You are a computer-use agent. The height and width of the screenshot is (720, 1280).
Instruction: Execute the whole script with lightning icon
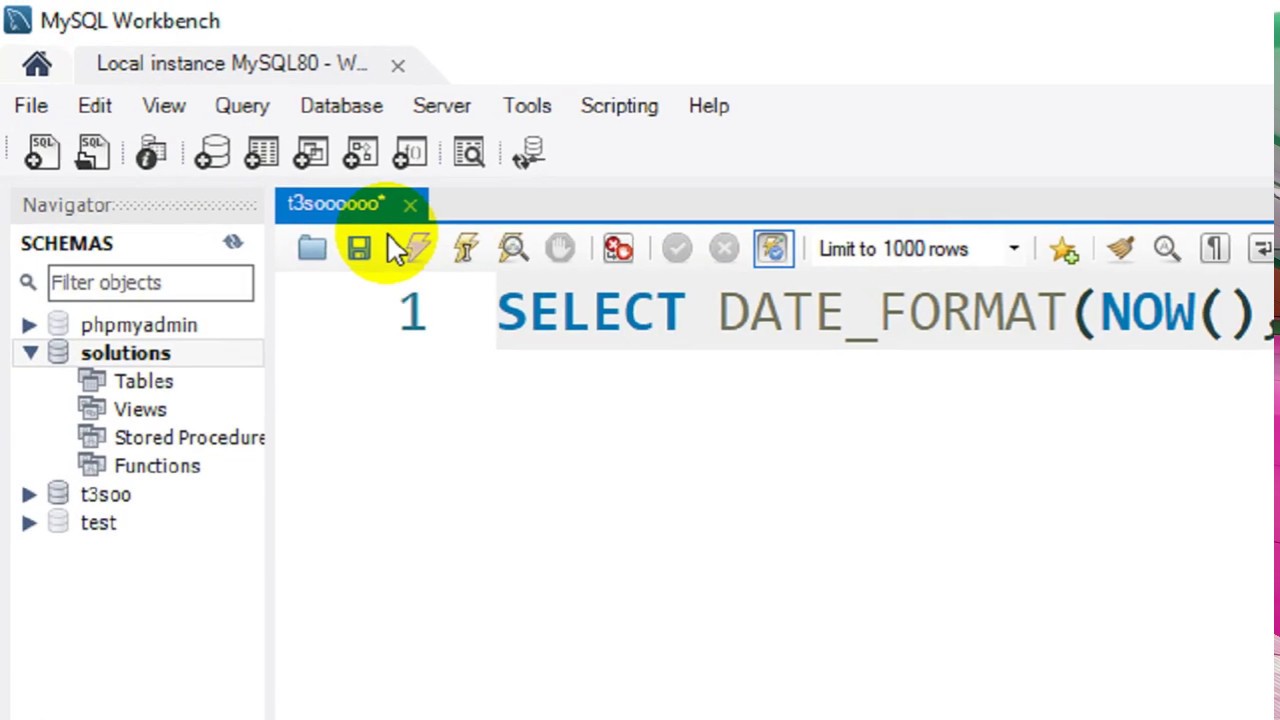point(418,248)
